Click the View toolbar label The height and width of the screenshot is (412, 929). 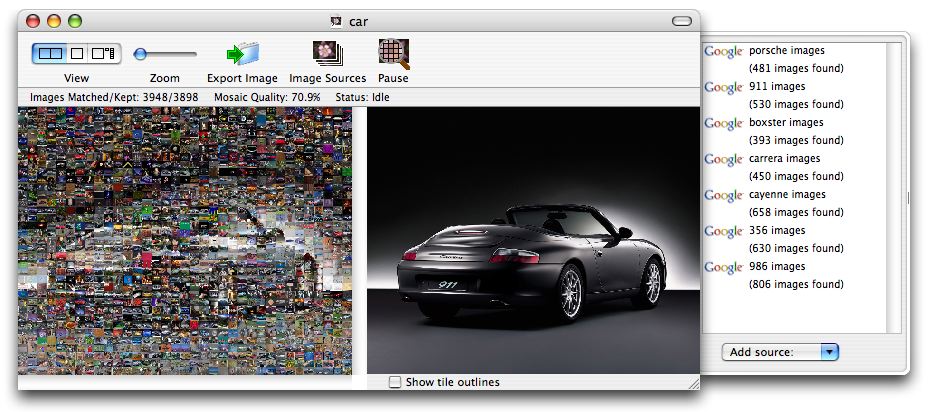[x=76, y=78]
